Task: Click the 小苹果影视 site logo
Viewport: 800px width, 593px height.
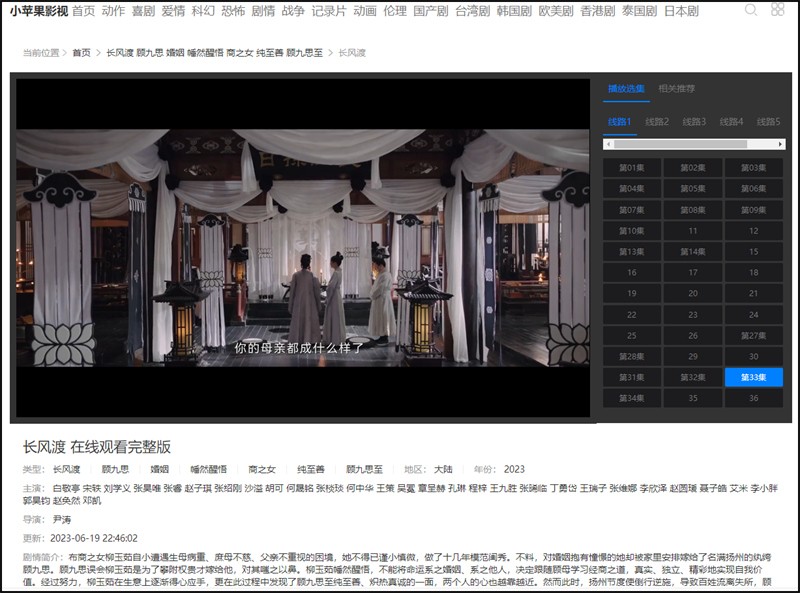Action: (39, 11)
